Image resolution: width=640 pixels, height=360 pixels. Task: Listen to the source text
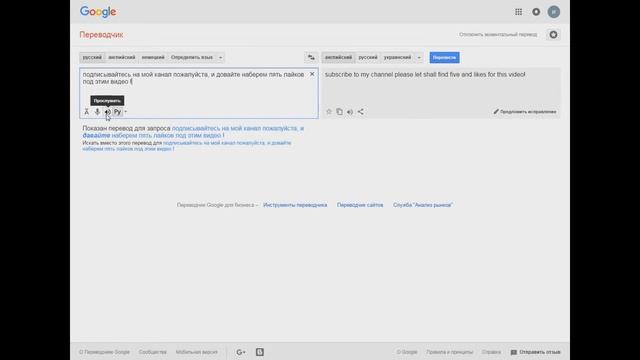click(x=107, y=111)
